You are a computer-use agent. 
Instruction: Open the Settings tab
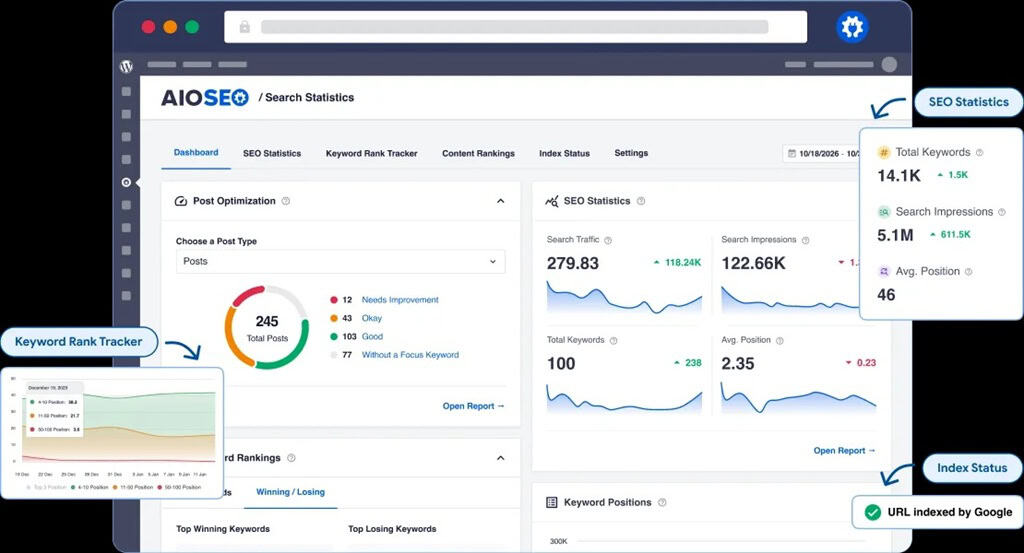click(x=631, y=153)
